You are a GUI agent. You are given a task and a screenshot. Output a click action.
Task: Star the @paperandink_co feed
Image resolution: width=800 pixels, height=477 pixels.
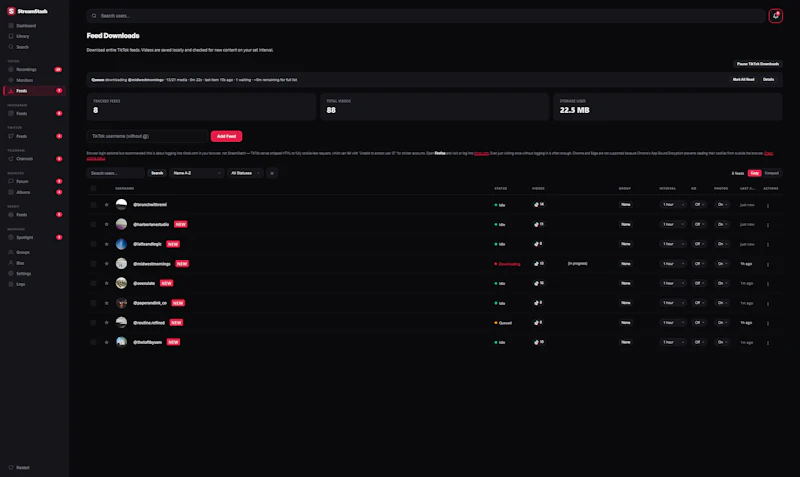(x=107, y=303)
